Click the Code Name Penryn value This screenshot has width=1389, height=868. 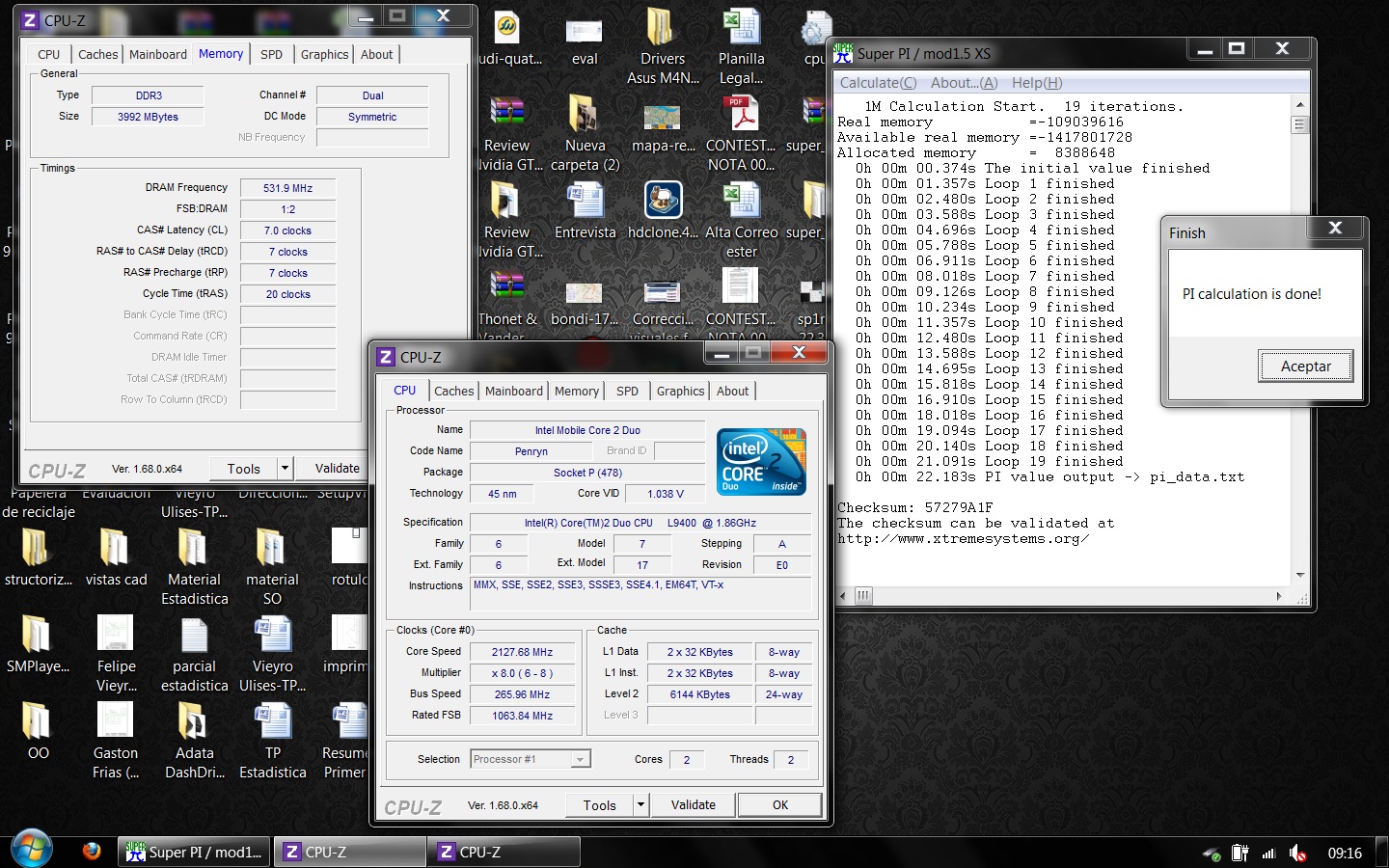531,451
